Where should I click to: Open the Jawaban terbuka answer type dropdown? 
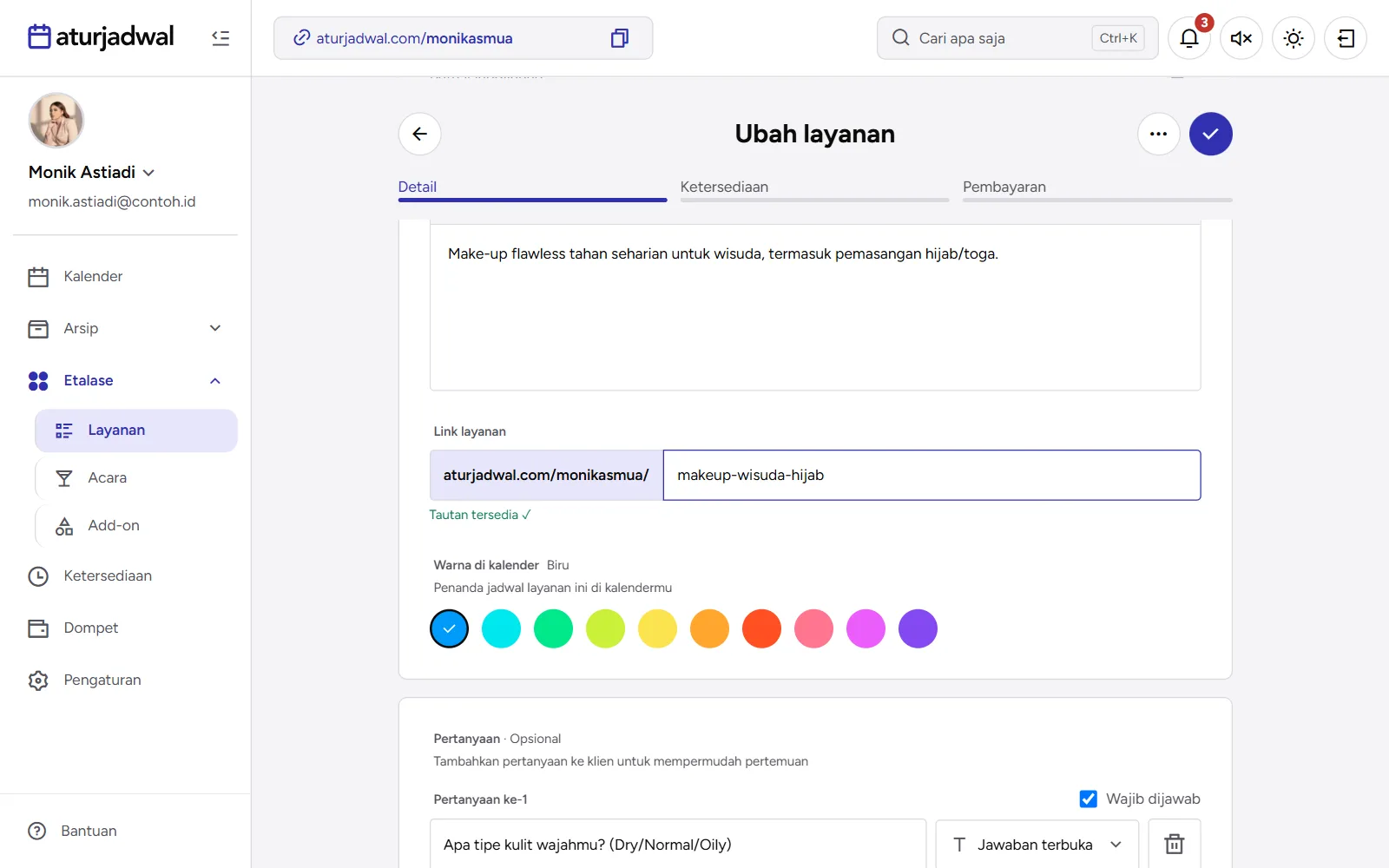tap(1037, 844)
